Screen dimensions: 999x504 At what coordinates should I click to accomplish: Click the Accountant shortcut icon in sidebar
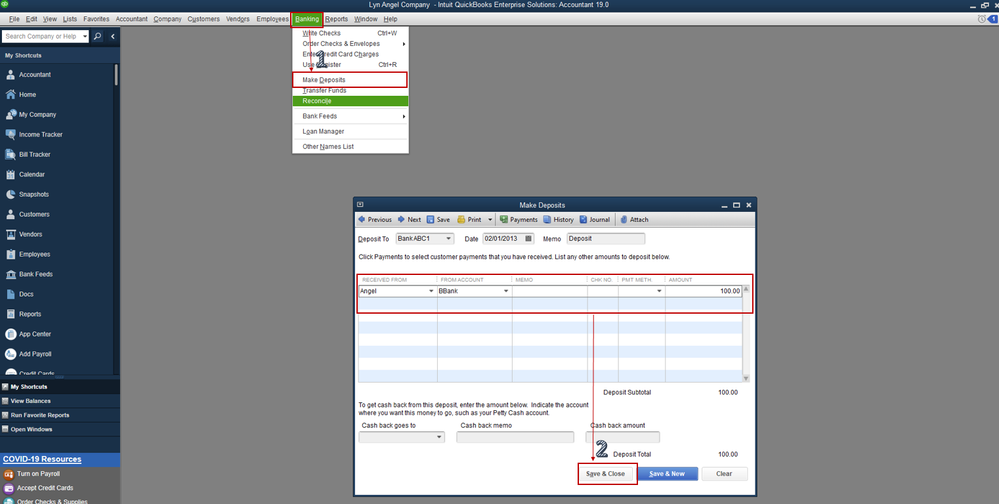[x=10, y=75]
